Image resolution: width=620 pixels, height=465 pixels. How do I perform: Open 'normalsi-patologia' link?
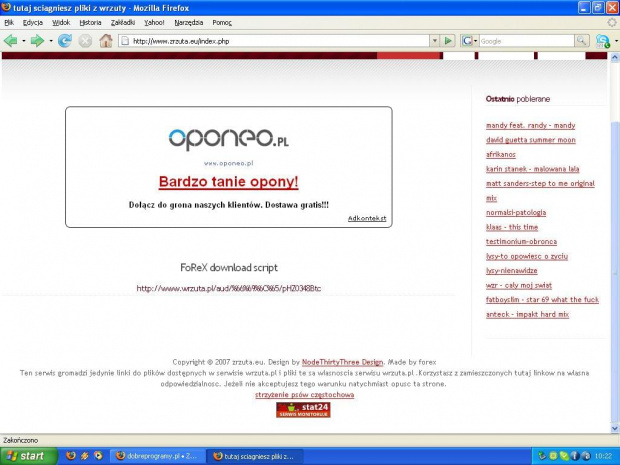click(x=516, y=213)
